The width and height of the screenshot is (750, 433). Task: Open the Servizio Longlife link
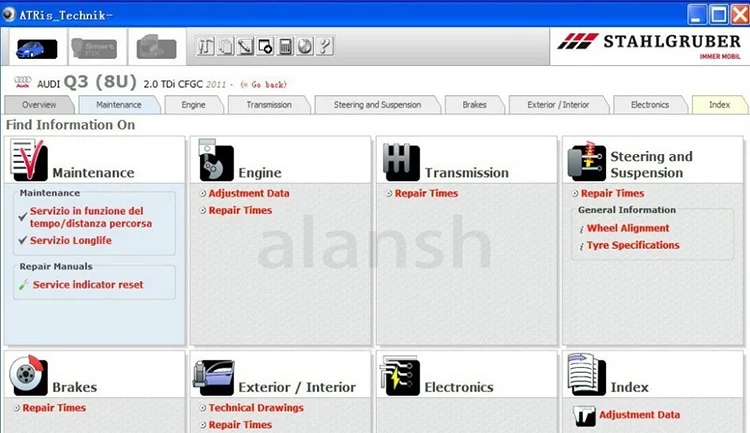(x=71, y=241)
